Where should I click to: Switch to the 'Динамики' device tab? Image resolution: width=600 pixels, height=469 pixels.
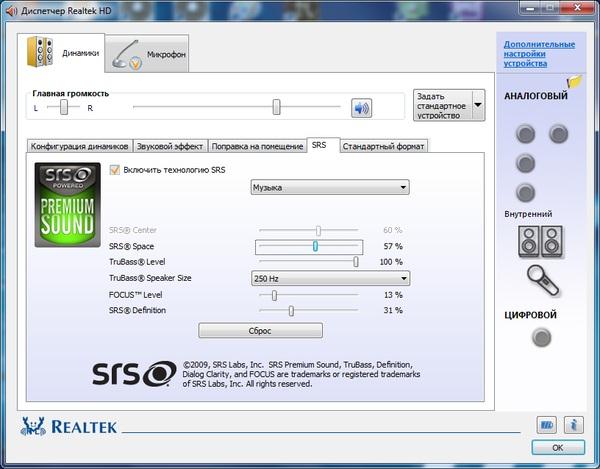[61, 53]
